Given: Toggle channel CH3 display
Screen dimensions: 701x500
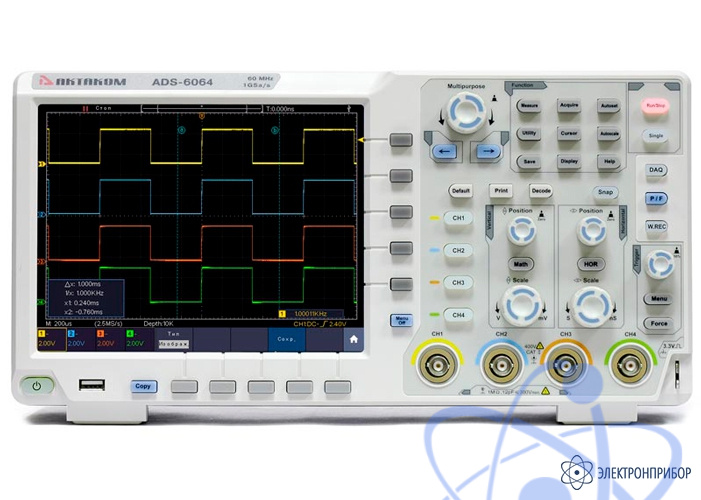Looking at the screenshot, I should pyautogui.click(x=458, y=283).
